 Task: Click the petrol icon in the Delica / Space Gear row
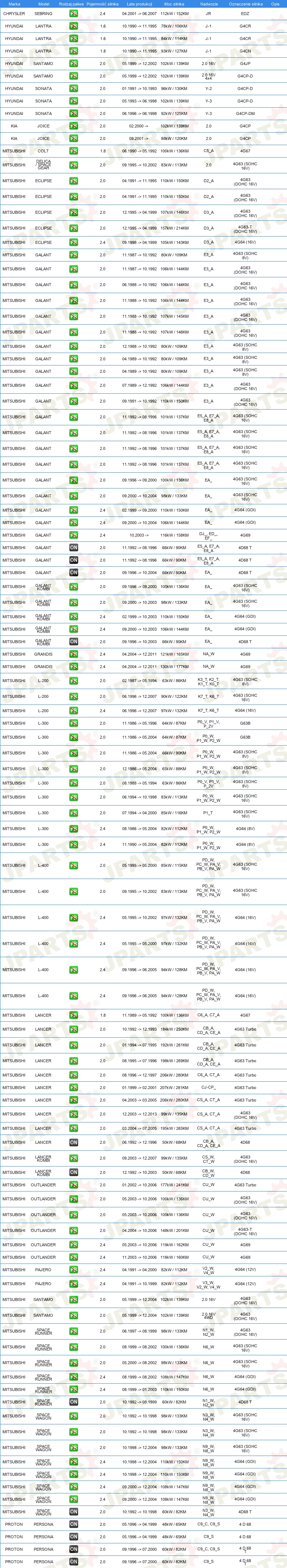click(73, 165)
